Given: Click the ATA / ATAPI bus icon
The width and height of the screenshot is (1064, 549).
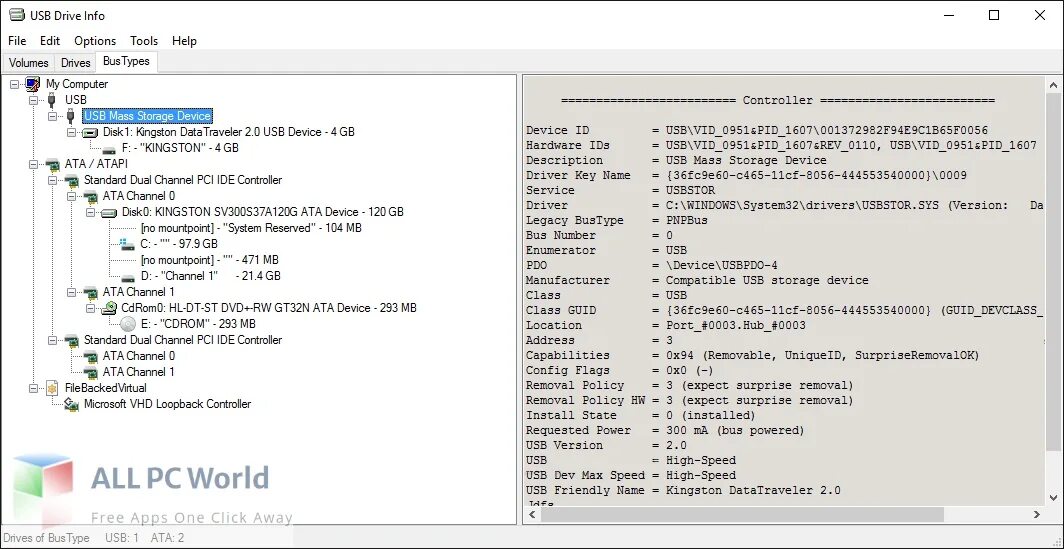Looking at the screenshot, I should point(52,164).
